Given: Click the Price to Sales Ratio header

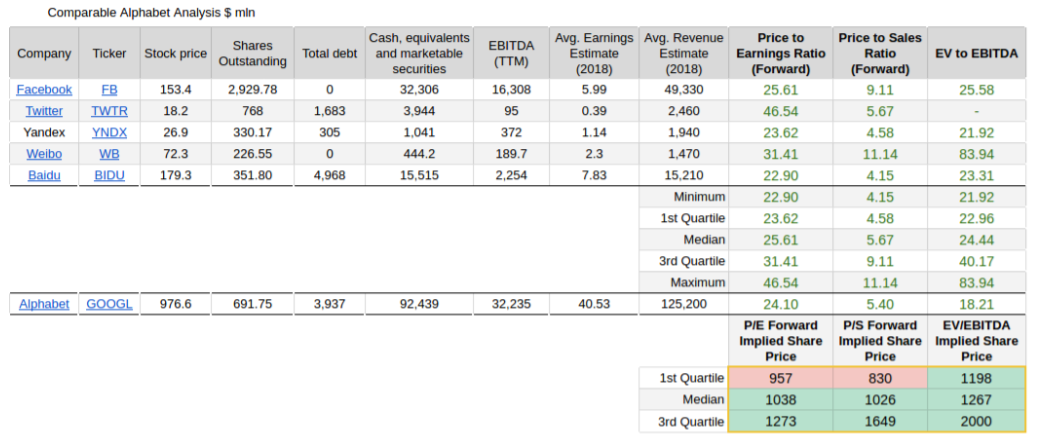Looking at the screenshot, I should pyautogui.click(x=880, y=53).
